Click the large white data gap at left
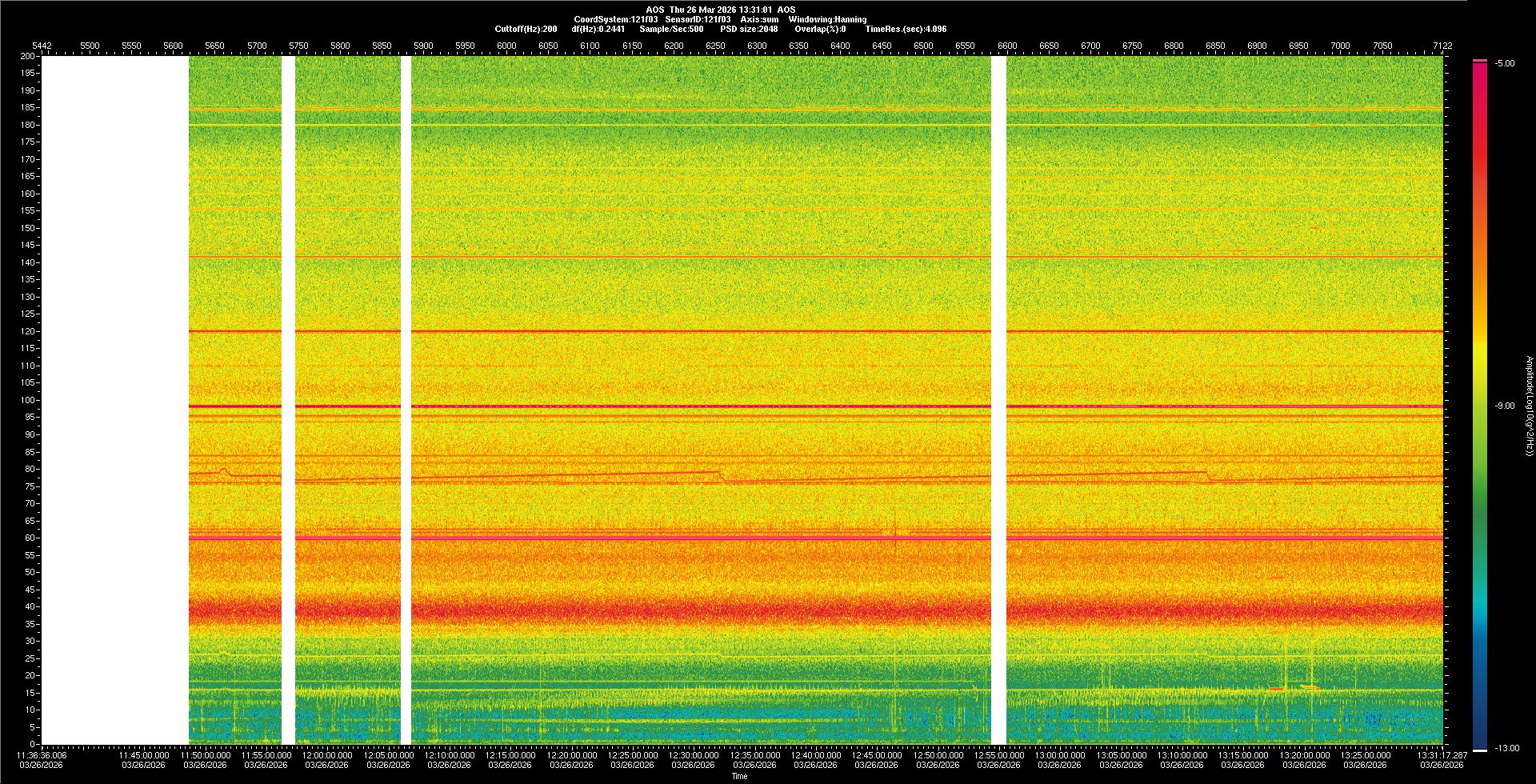Screen dimensions: 1536x784 [x=115, y=400]
